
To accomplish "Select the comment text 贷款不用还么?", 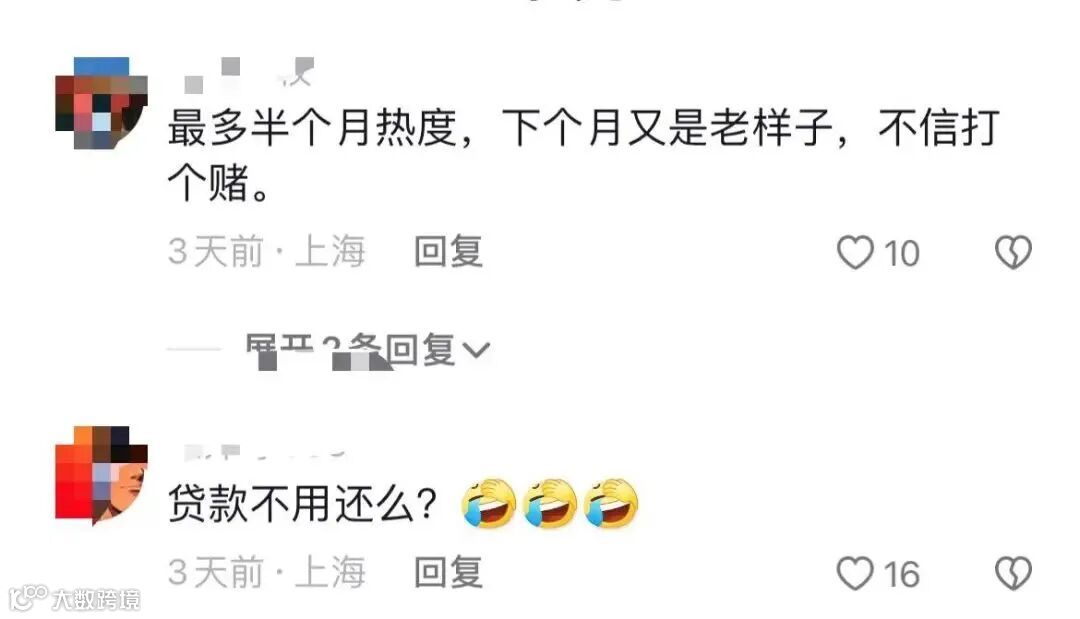I will (x=303, y=504).
